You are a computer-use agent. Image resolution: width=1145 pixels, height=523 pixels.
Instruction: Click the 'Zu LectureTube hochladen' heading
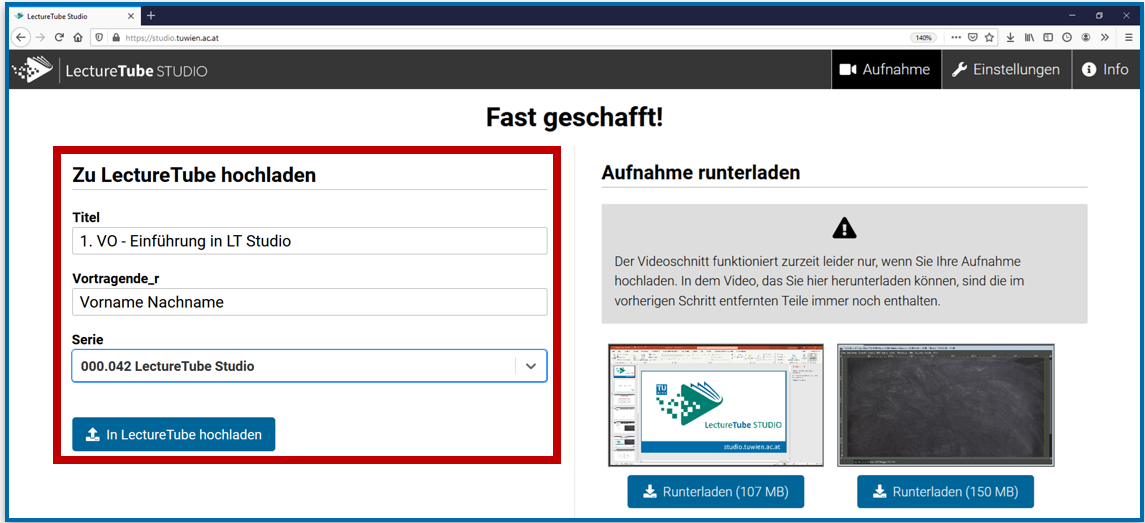coord(194,175)
